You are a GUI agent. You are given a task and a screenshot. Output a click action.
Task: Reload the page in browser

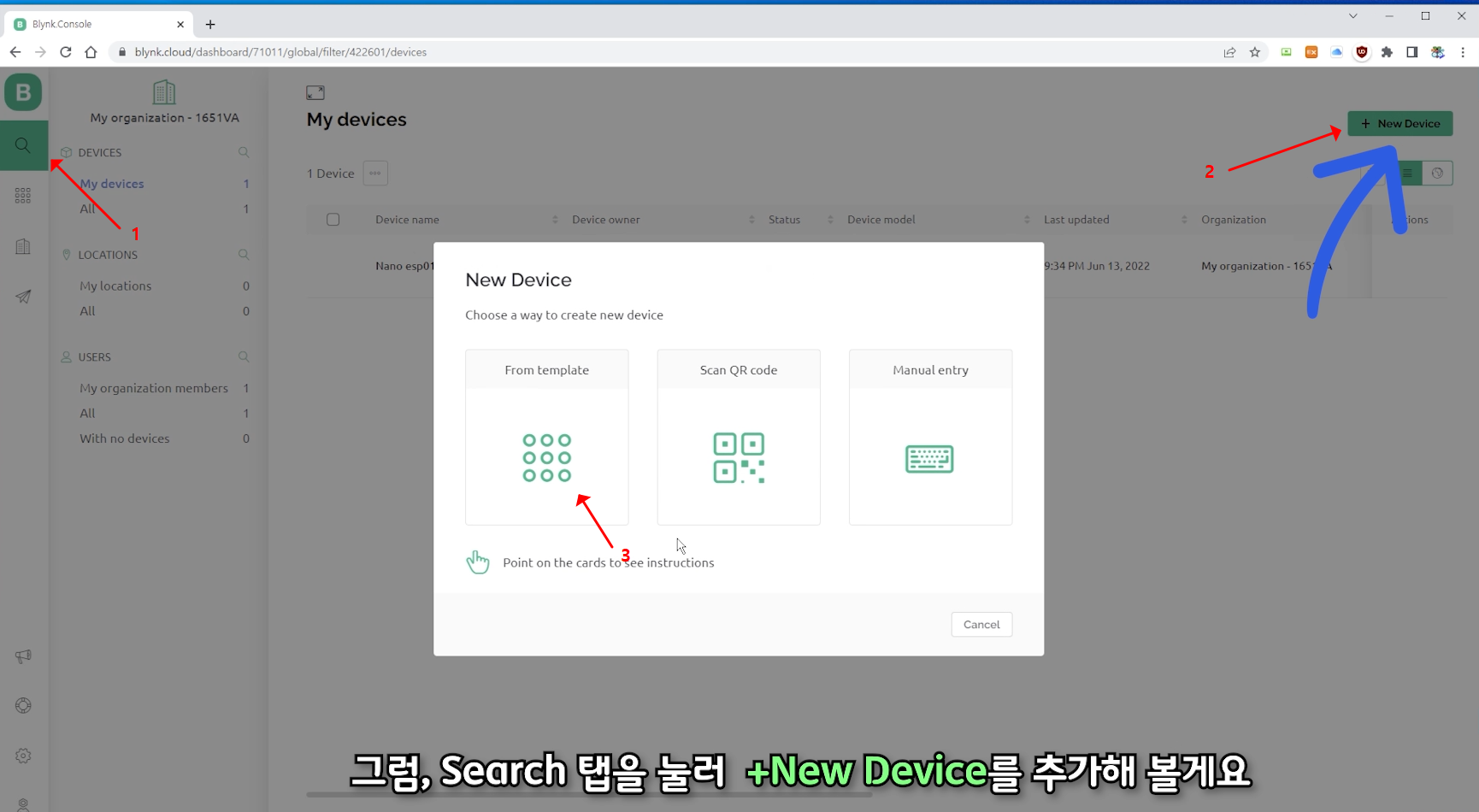point(66,52)
